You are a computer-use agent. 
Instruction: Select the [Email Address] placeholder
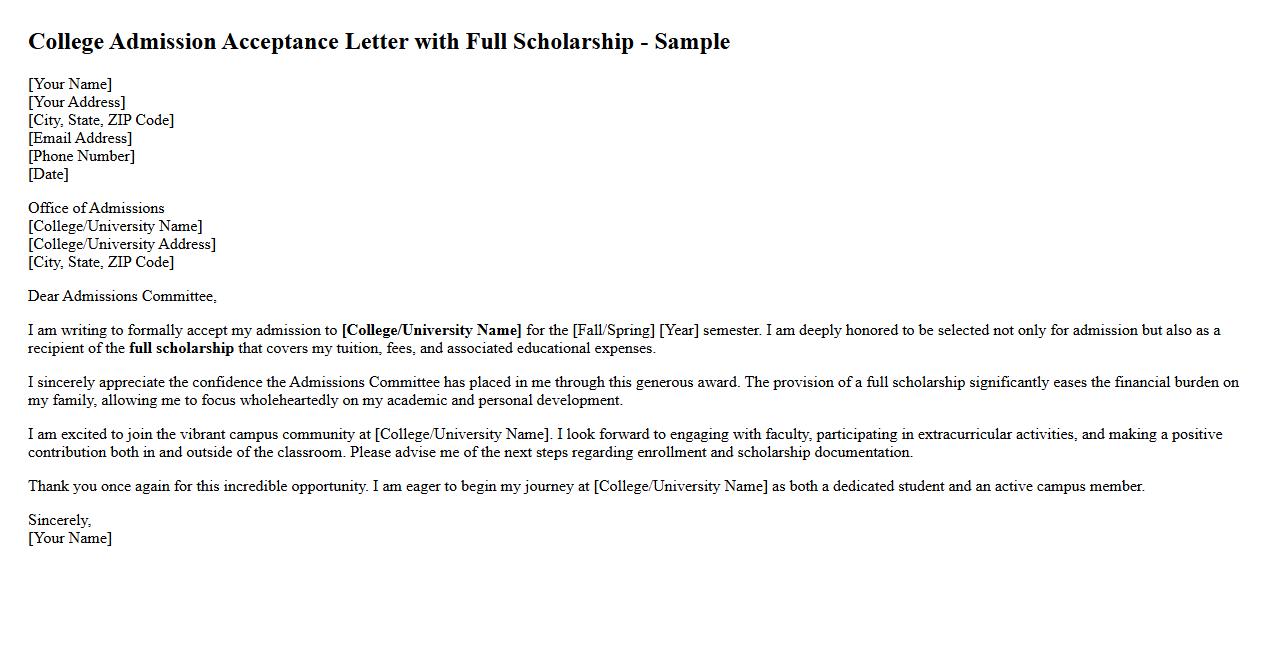point(80,138)
